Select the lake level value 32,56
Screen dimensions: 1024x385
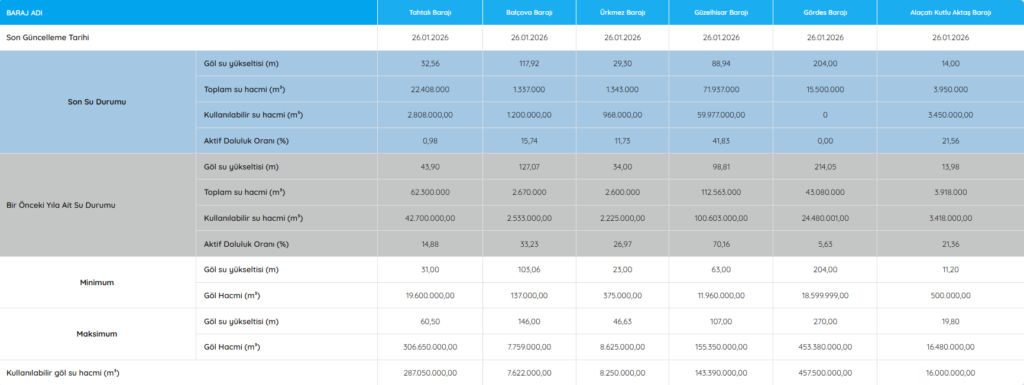click(x=430, y=64)
